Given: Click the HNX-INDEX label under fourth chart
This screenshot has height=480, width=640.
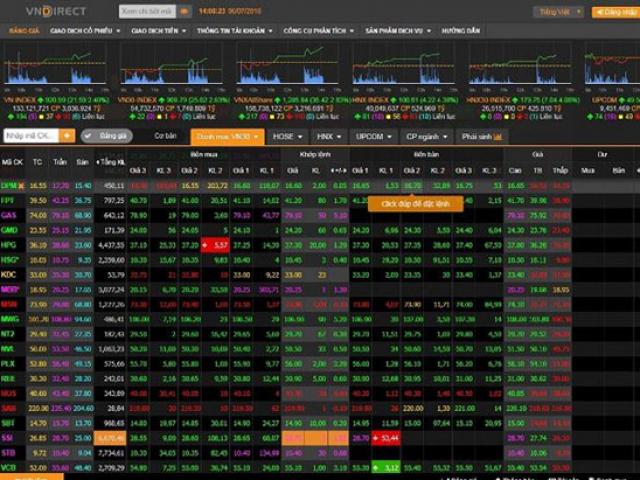Looking at the screenshot, I should [x=371, y=100].
